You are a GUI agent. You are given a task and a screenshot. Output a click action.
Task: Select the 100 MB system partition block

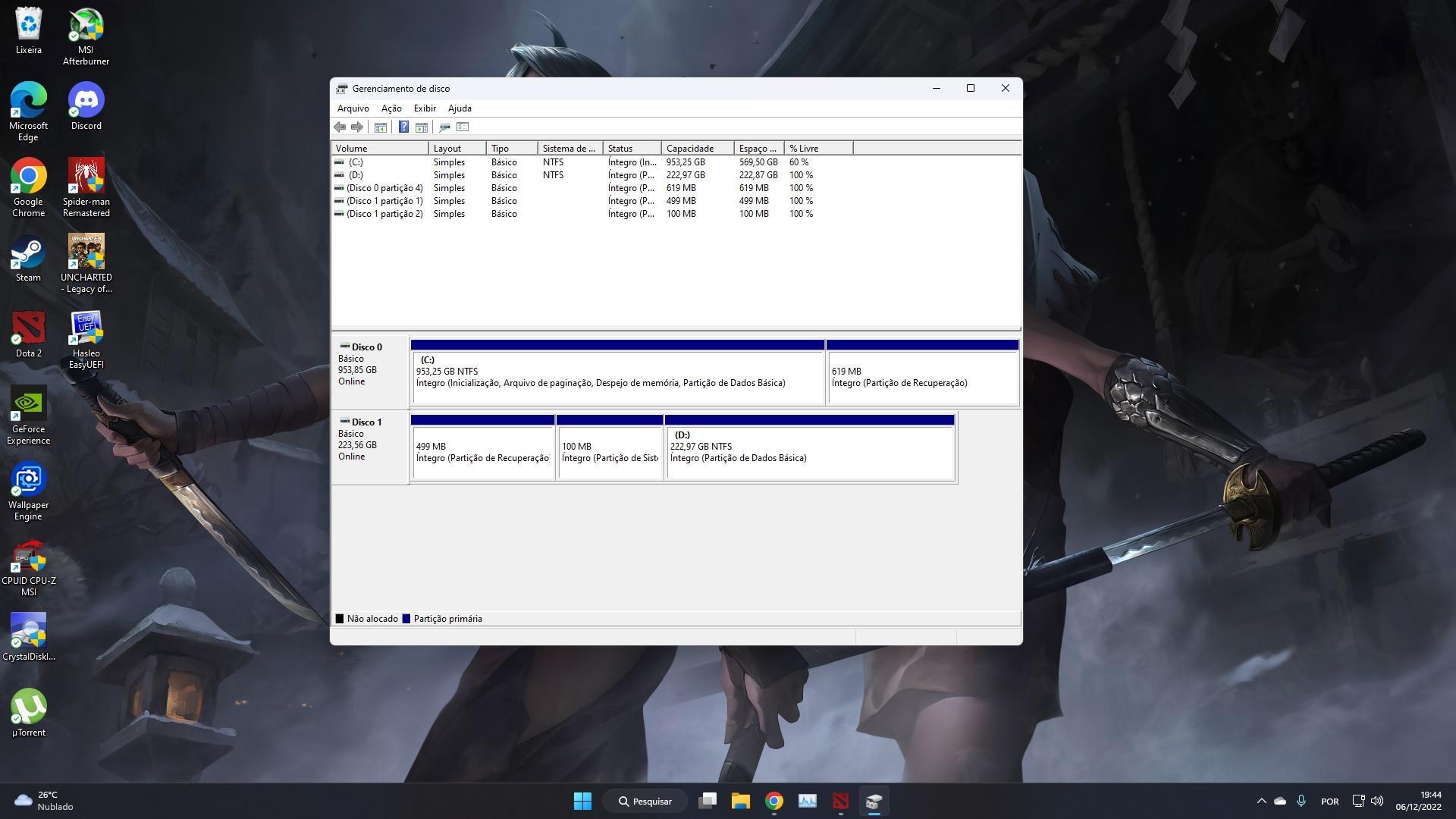pos(610,447)
